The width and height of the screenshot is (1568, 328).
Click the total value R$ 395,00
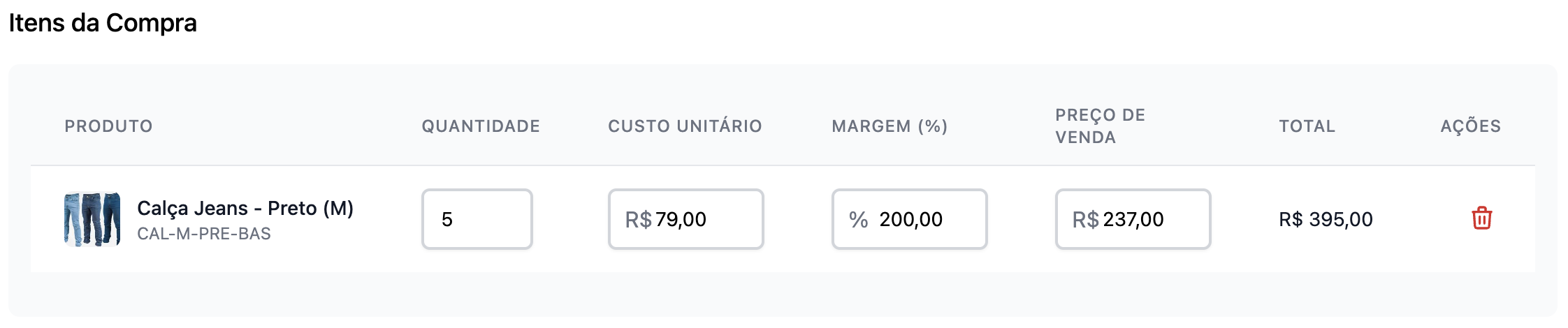tap(1326, 219)
